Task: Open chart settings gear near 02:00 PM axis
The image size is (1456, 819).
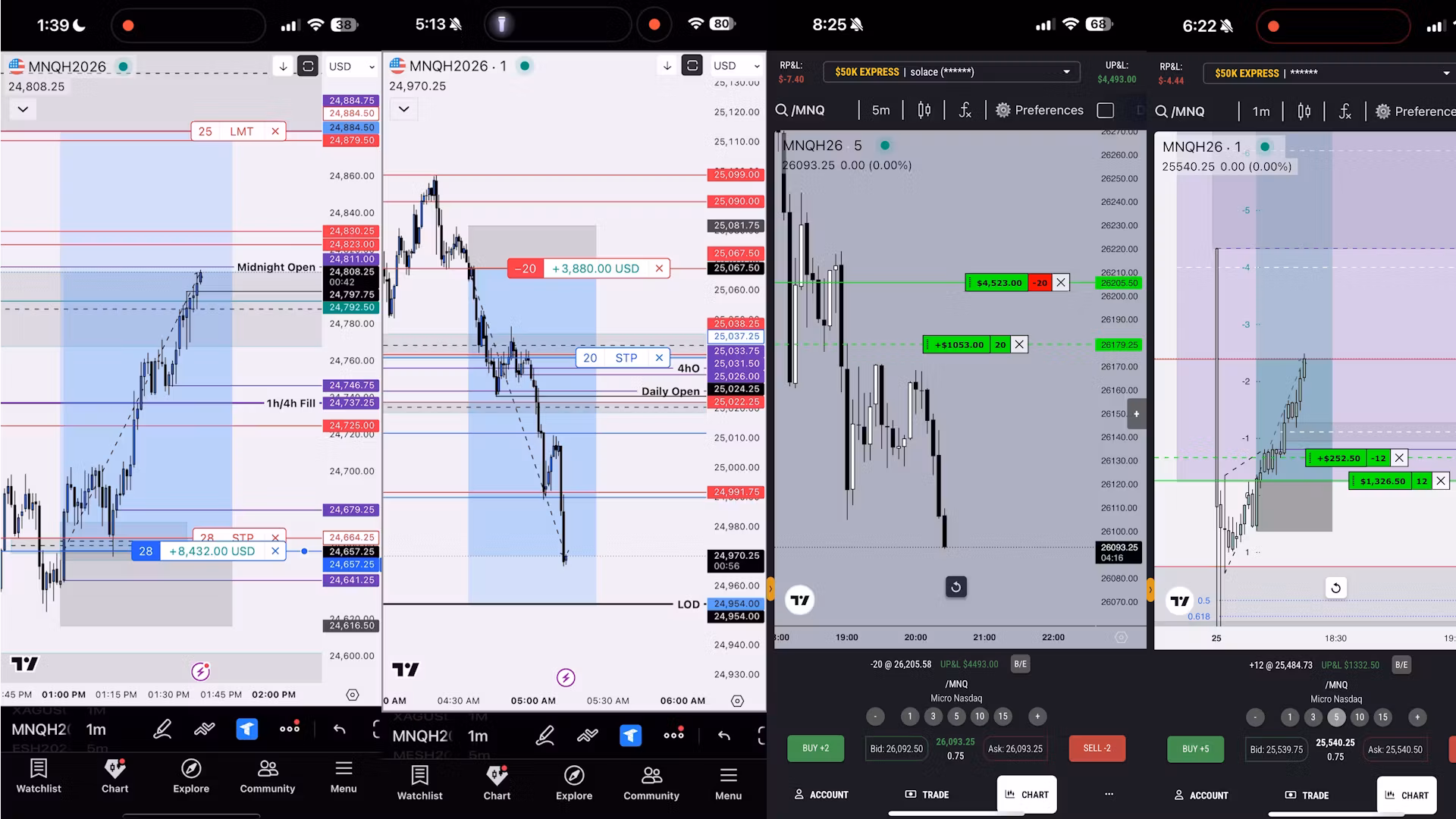Action: pos(353,695)
